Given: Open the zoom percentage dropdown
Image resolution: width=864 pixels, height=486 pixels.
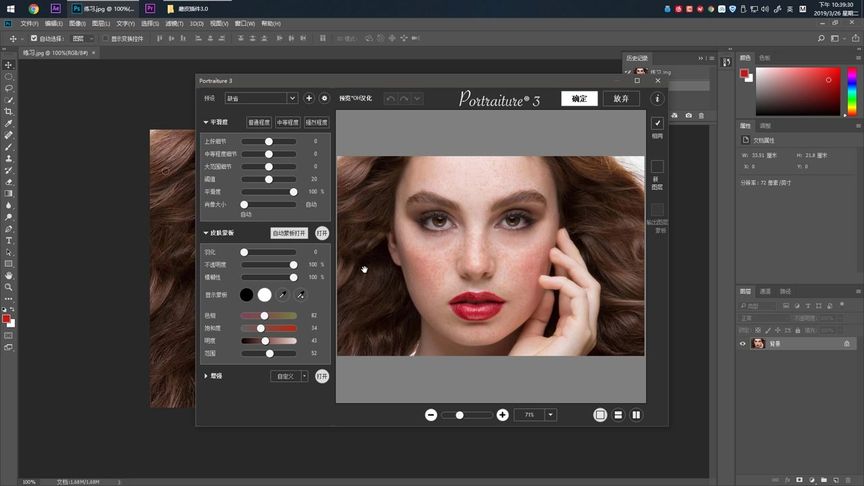Looking at the screenshot, I should coord(550,415).
